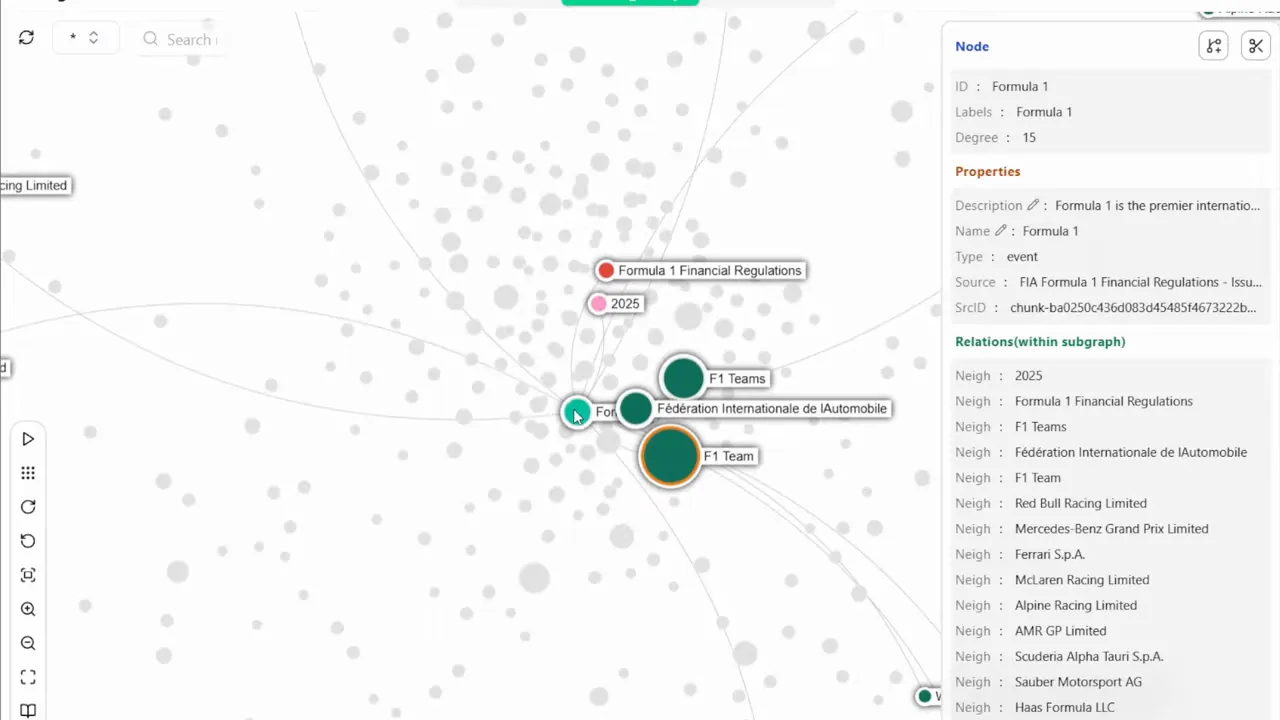The width and height of the screenshot is (1280, 720).
Task: Edit the Description property via its pencil icon
Action: [1033, 204]
